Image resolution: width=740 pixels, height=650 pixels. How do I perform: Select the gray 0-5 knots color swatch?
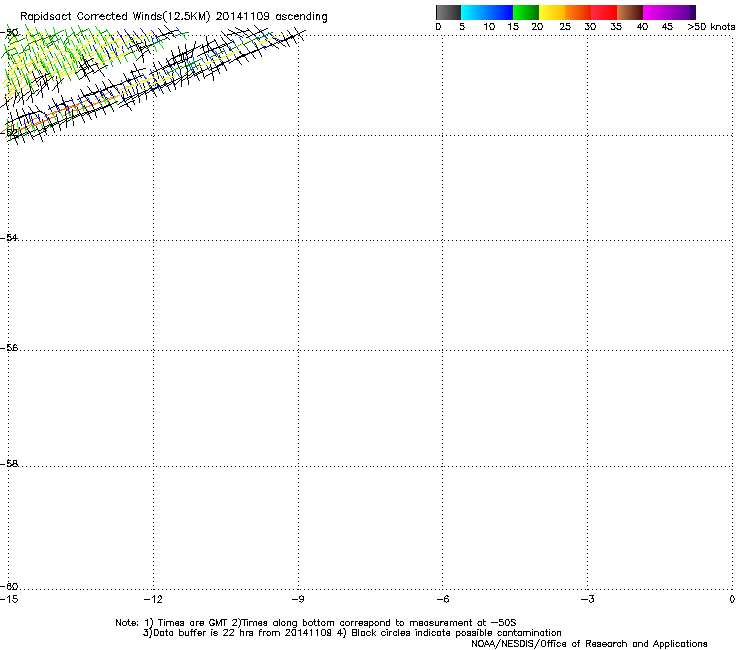[448, 12]
